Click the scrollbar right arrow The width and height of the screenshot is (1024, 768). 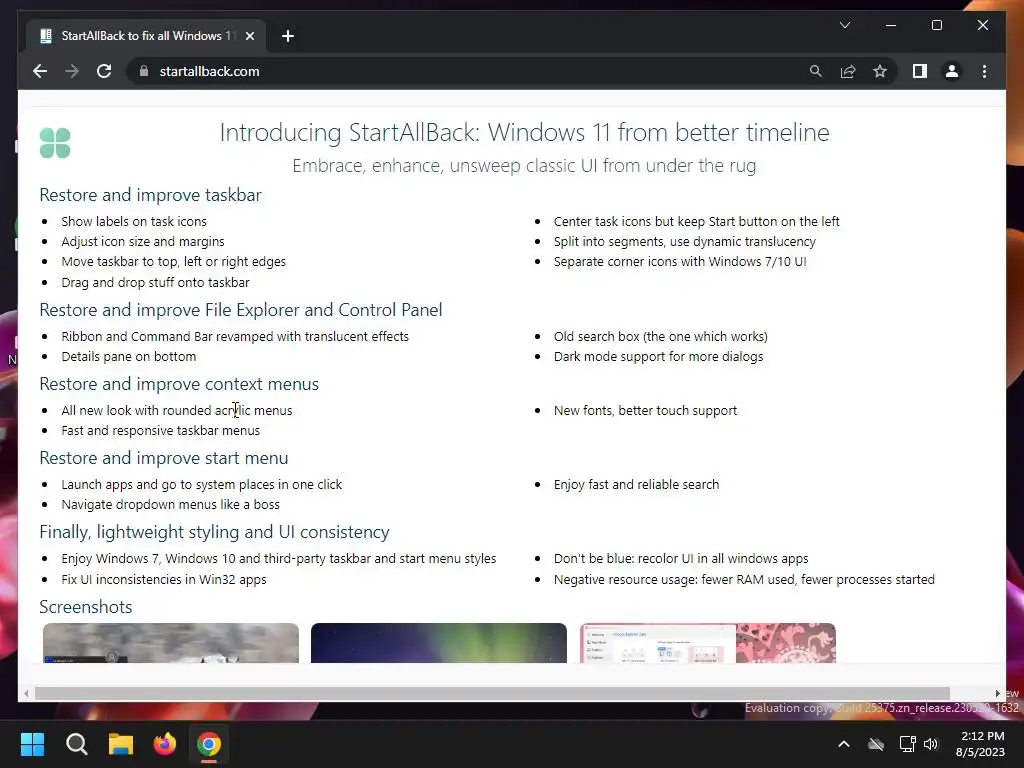tap(997, 694)
